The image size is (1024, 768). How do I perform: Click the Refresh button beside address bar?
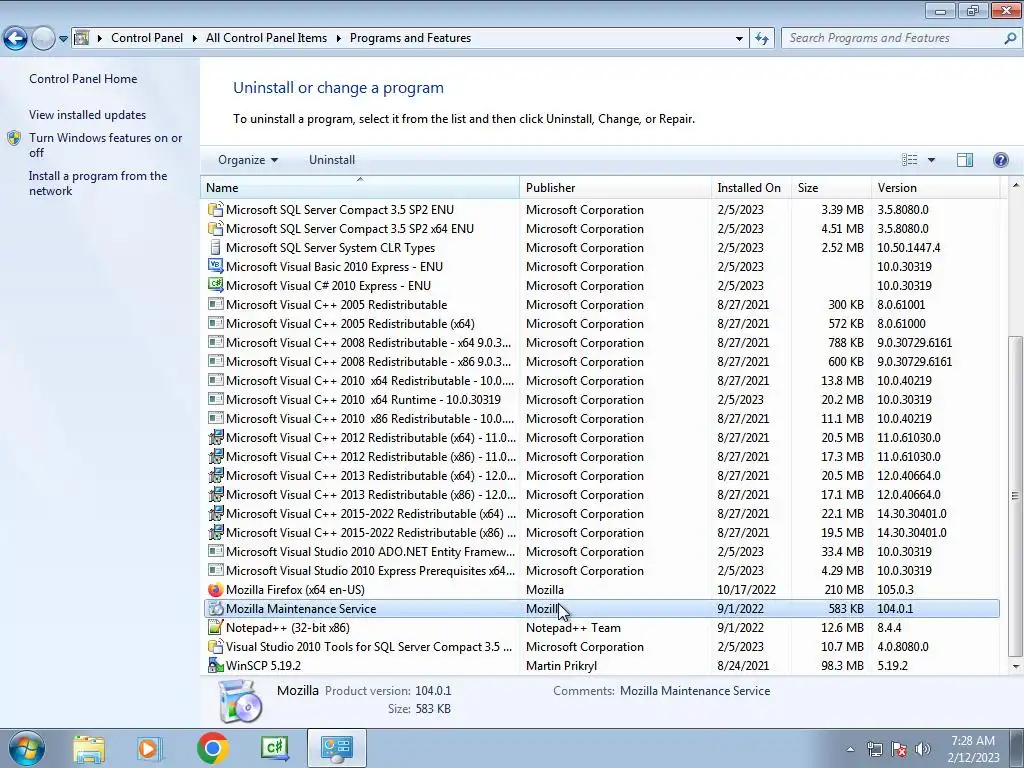point(761,39)
